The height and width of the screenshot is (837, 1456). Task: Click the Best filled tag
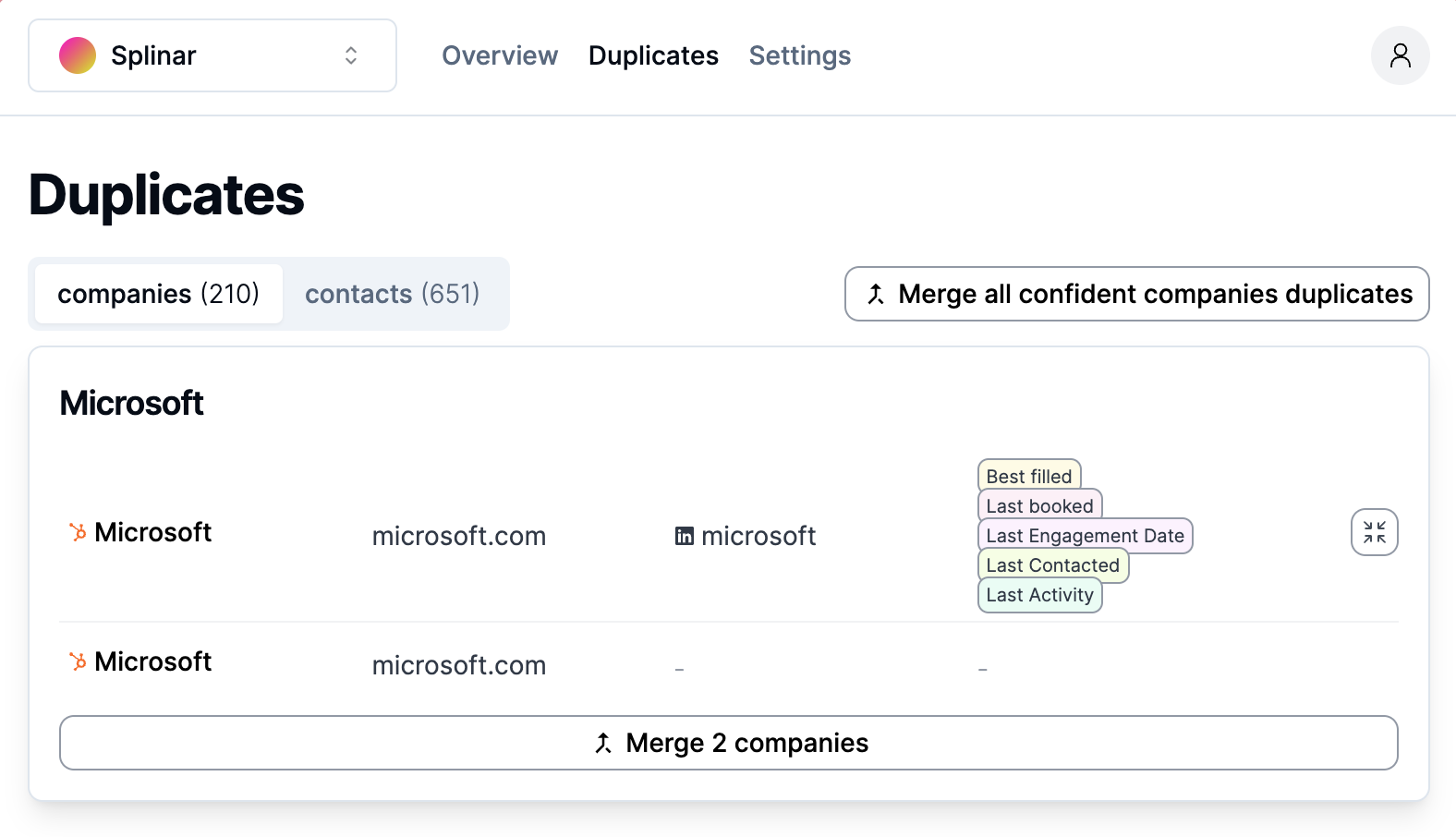point(1029,476)
